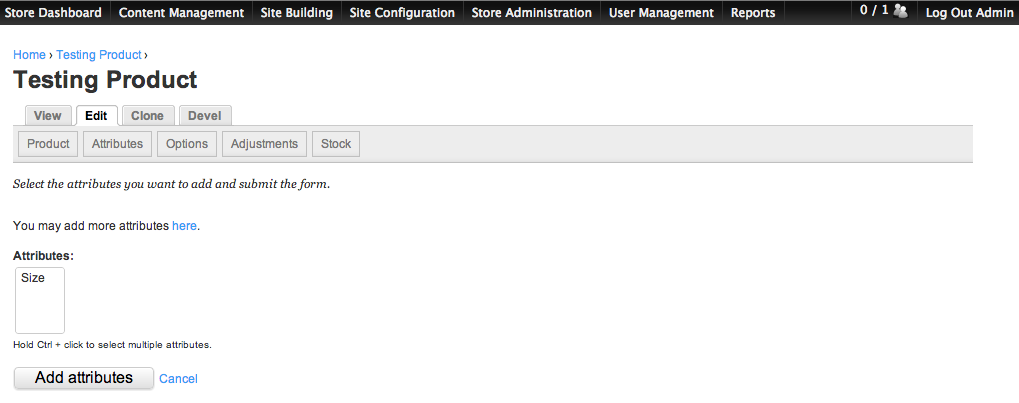
Task: Open the User Management menu
Action: tap(661, 12)
